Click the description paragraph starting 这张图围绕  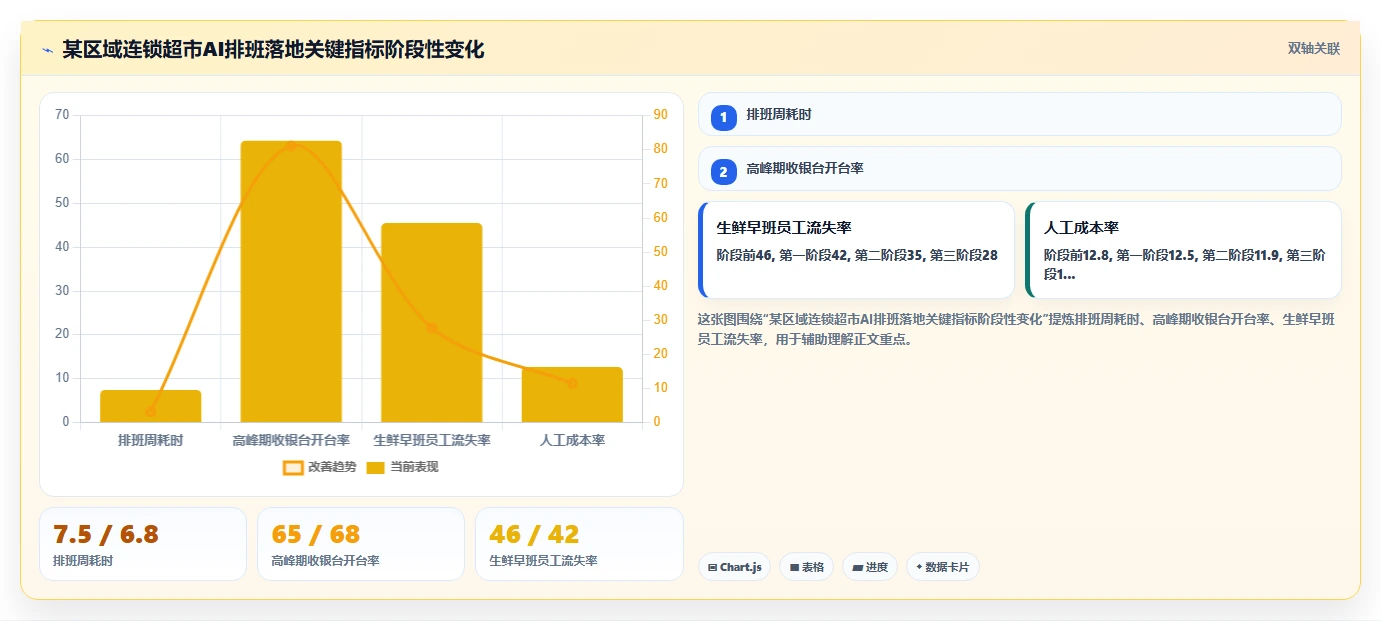(x=1015, y=329)
